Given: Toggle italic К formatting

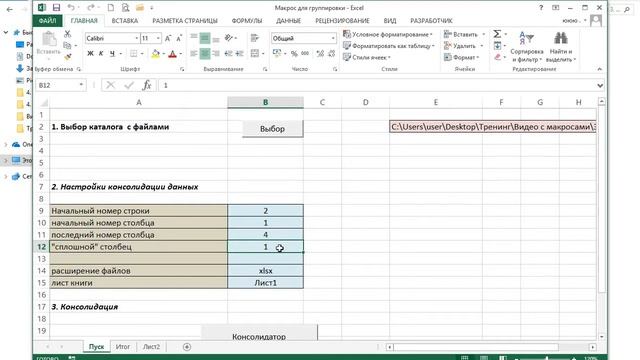Looking at the screenshot, I should pos(101,53).
